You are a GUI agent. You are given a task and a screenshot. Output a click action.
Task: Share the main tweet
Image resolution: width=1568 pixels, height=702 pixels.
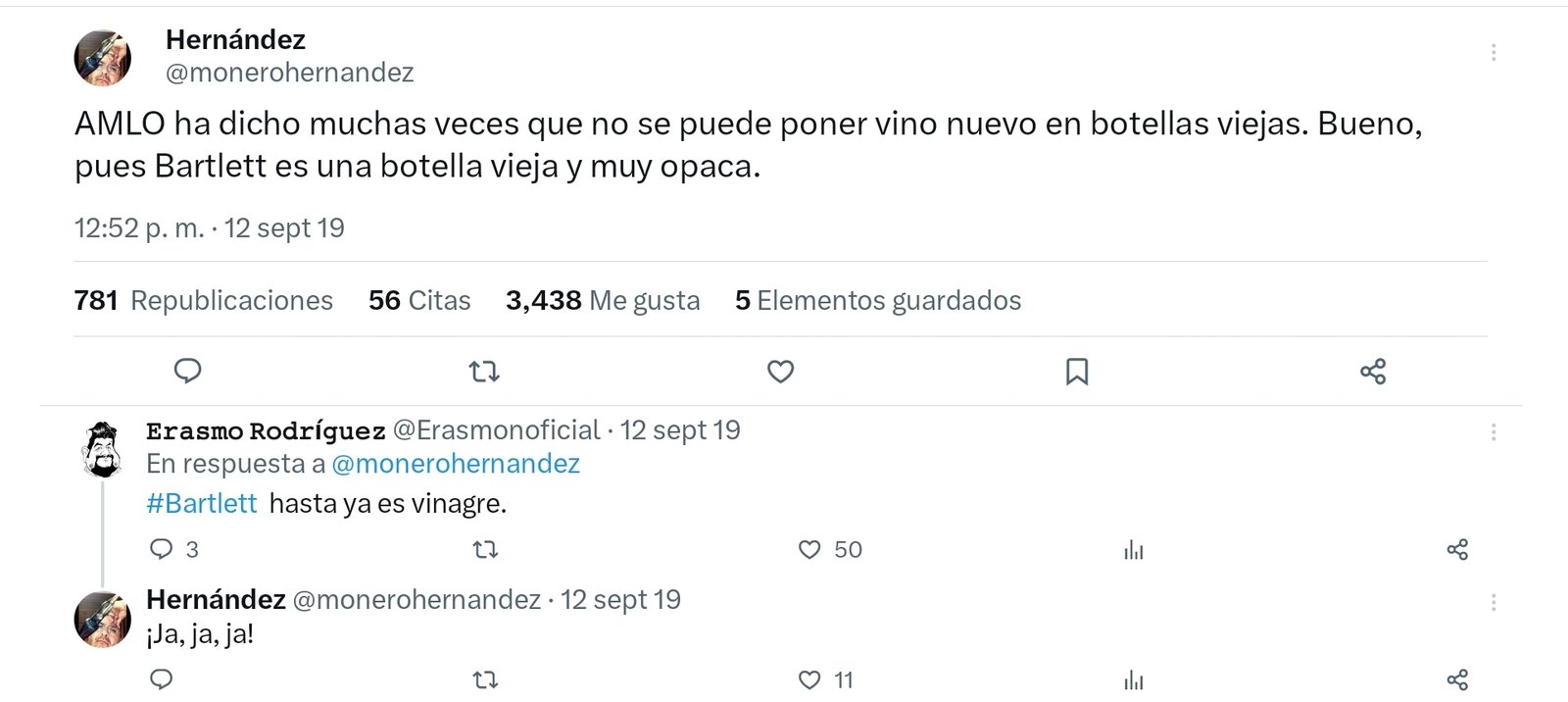1373,372
